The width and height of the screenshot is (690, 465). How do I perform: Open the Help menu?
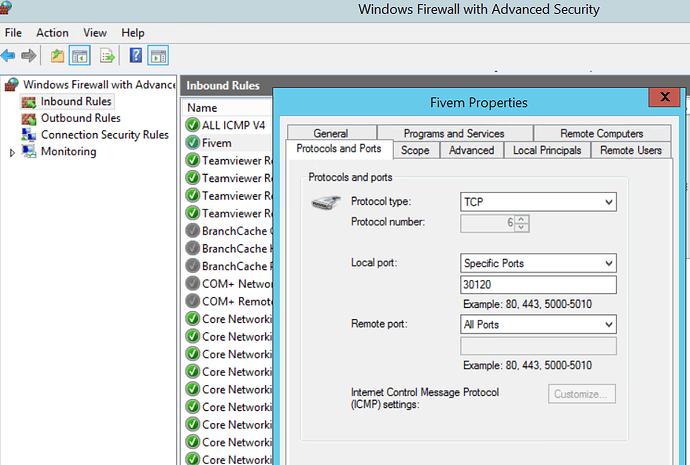[133, 33]
